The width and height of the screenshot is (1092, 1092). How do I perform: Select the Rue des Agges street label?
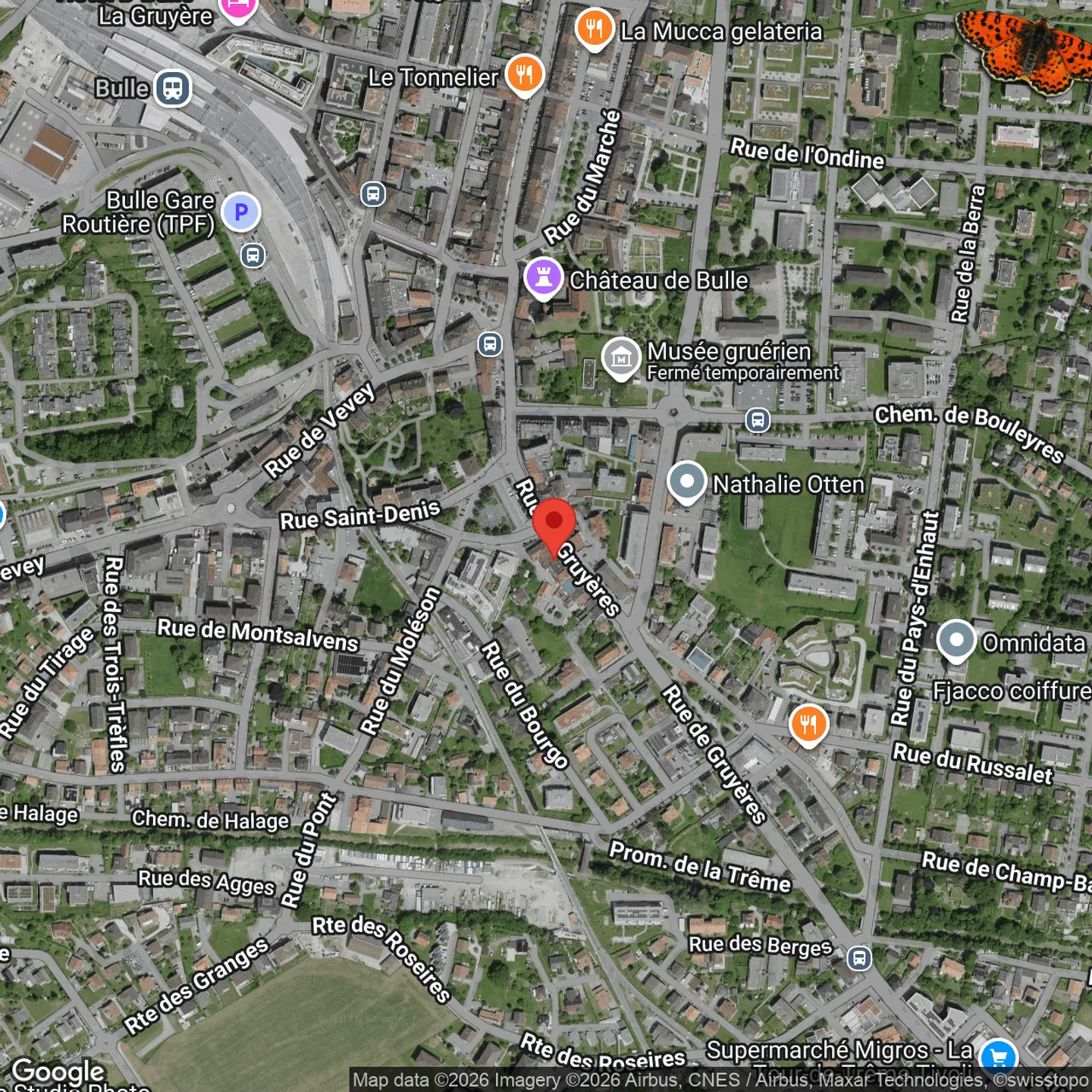[x=206, y=882]
